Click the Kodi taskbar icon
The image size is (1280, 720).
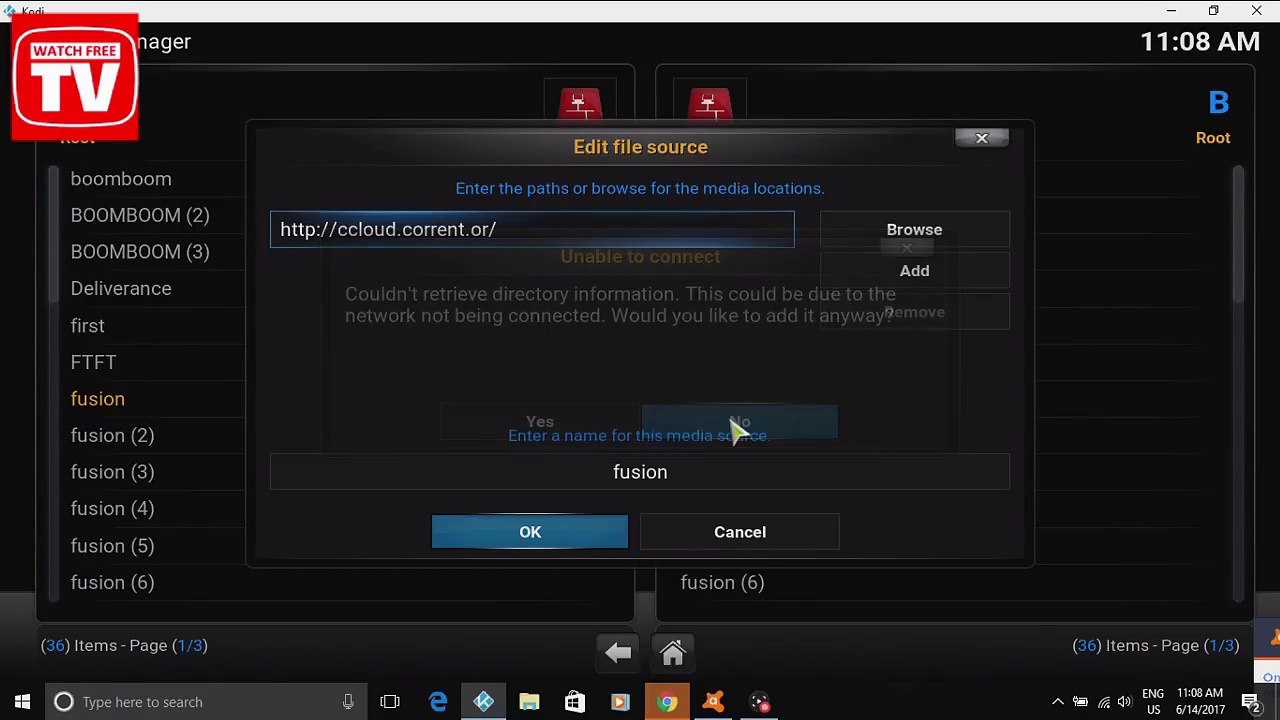pos(484,702)
